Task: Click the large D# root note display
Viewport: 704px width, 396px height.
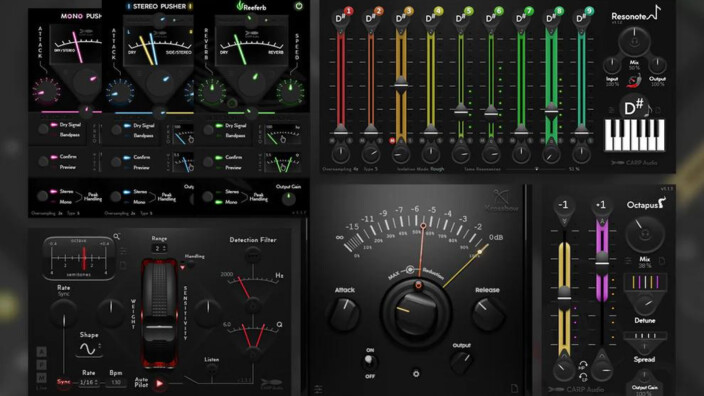Action: click(634, 108)
